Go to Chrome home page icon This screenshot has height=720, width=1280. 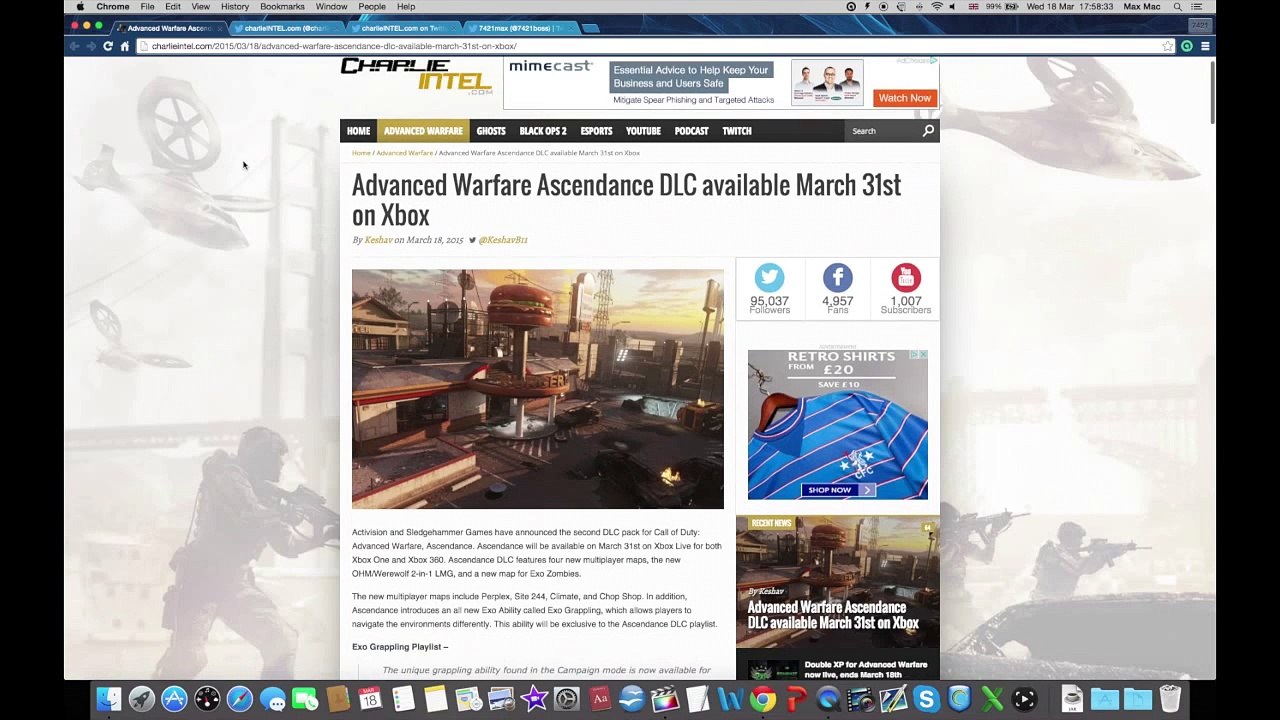point(125,46)
